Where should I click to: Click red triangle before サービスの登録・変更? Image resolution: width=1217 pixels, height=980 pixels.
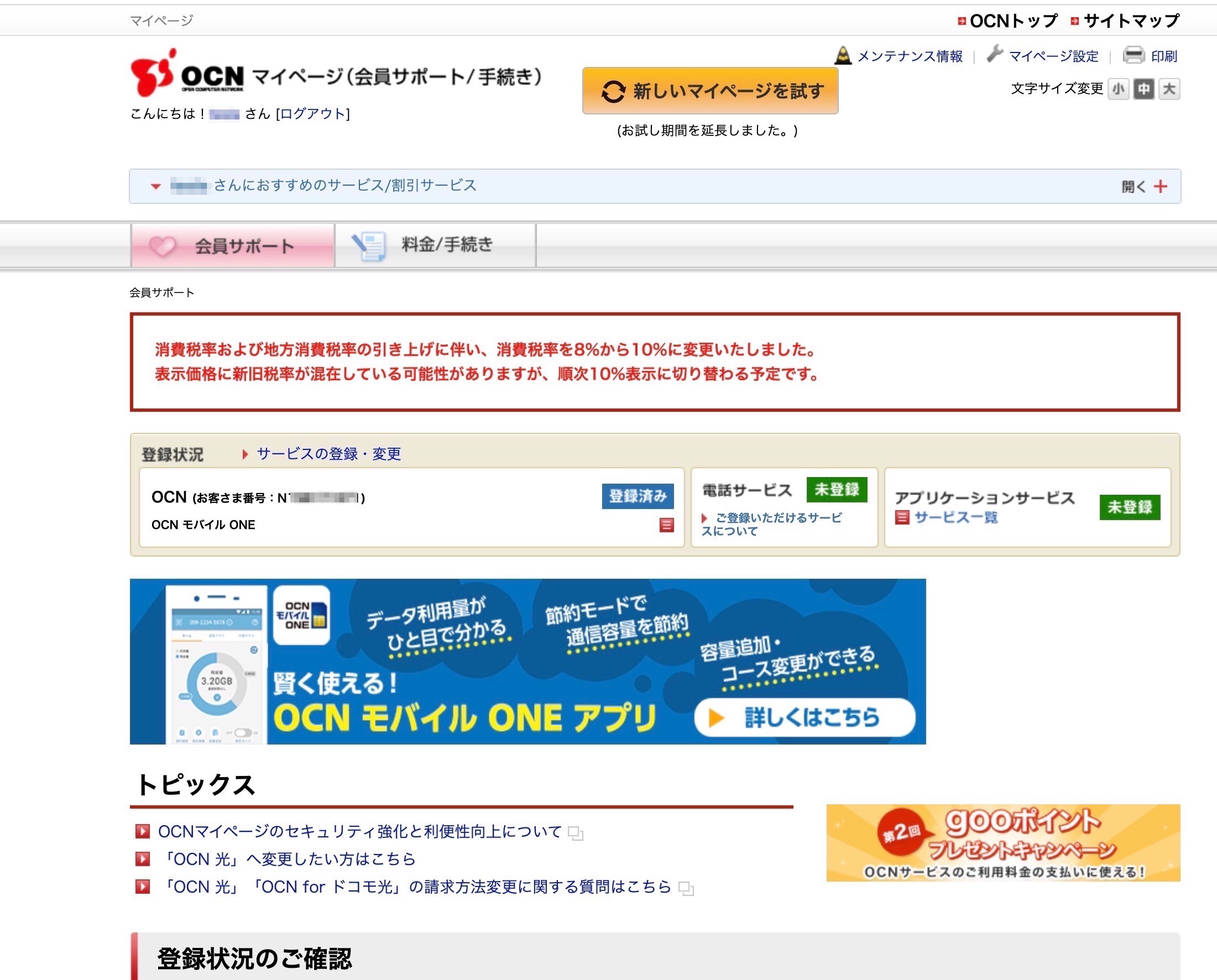(x=245, y=454)
